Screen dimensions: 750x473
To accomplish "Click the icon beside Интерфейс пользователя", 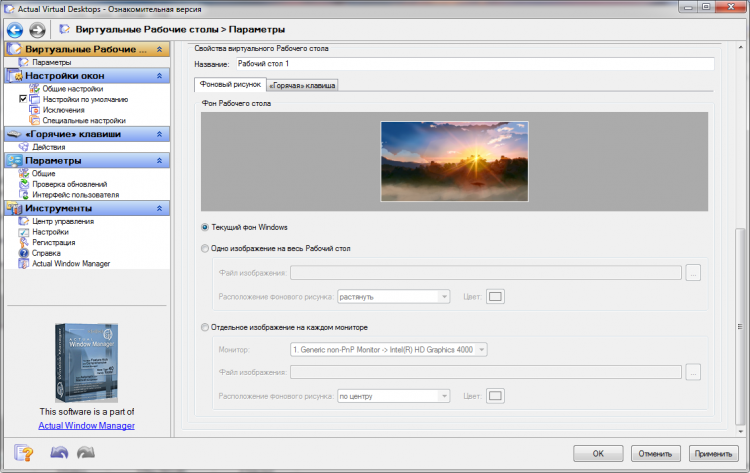I will coord(23,194).
